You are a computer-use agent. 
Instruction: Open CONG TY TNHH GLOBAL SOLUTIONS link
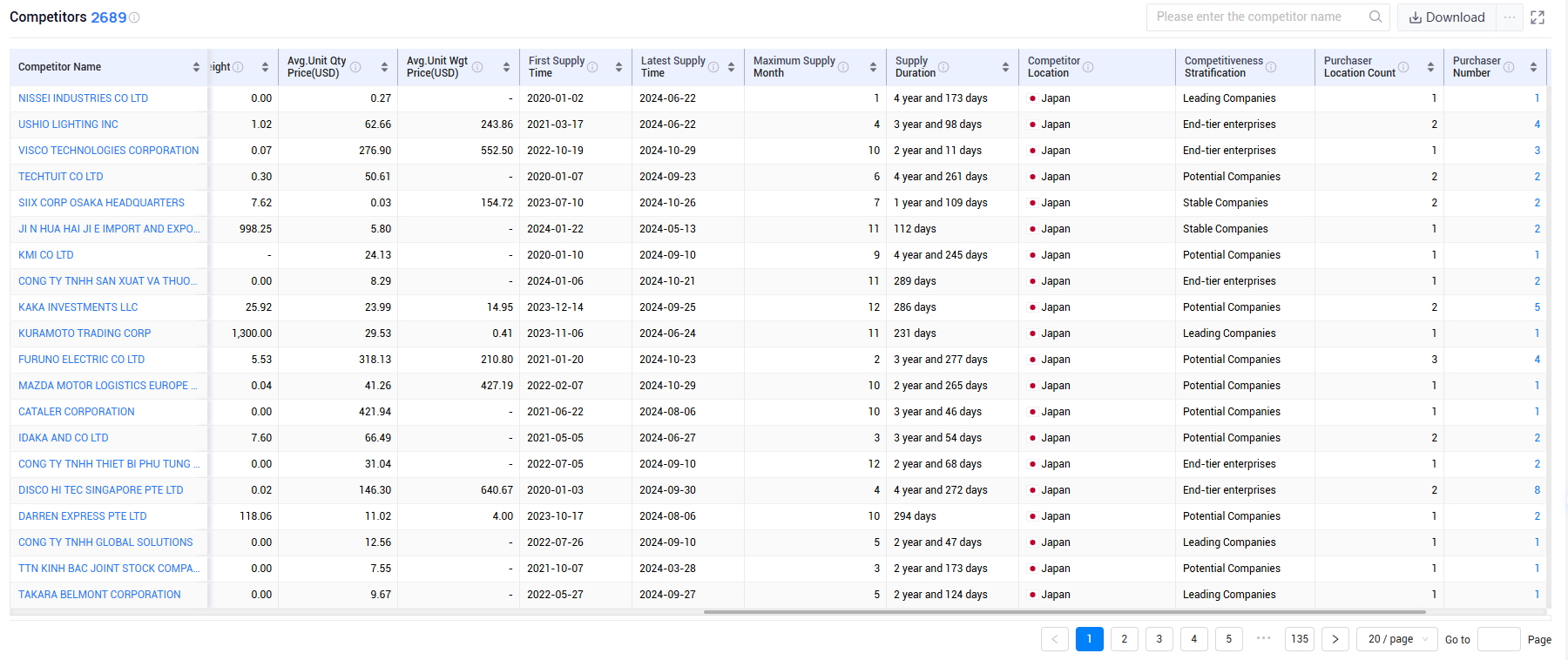105,542
